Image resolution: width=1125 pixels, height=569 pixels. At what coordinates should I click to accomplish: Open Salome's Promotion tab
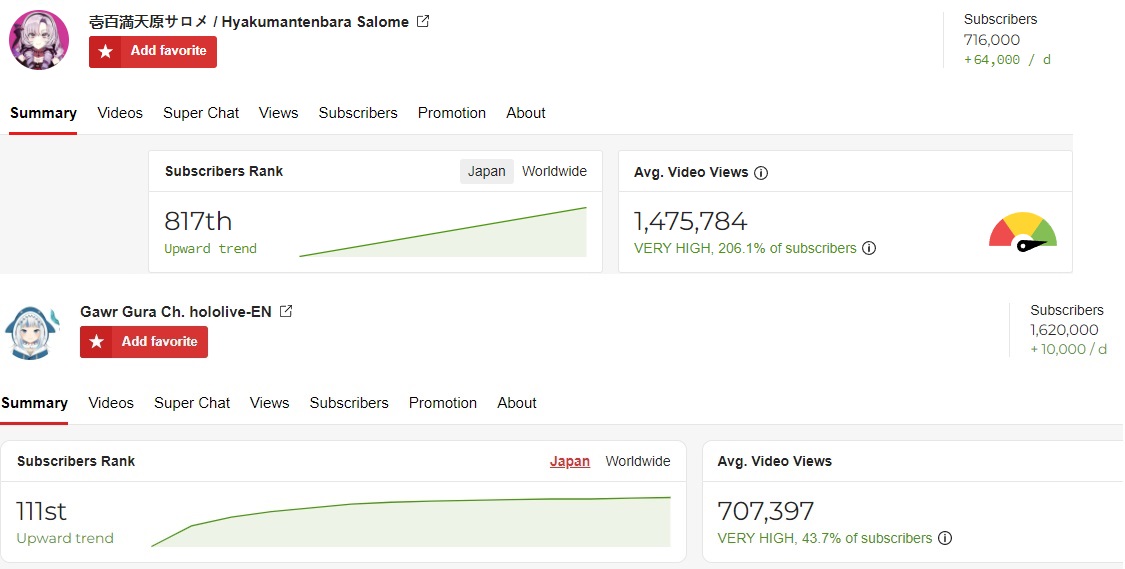pos(452,113)
